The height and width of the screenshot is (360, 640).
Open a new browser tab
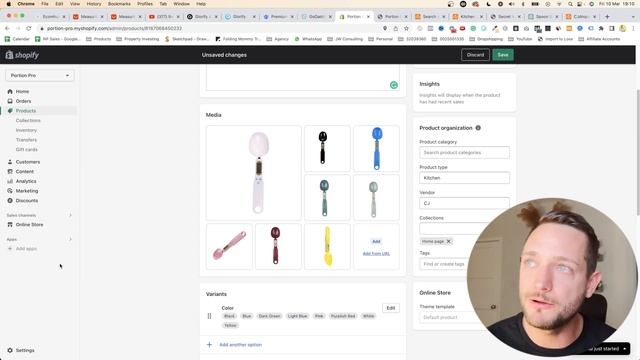click(x=607, y=17)
